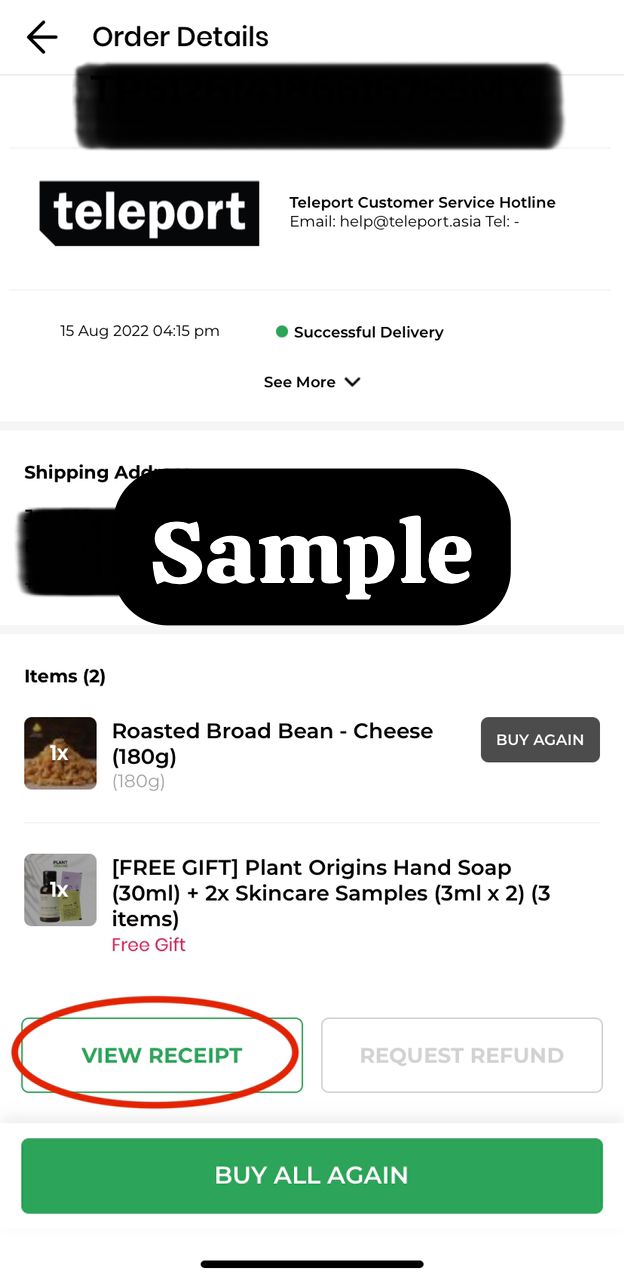Screen dimensions: 624x1280
Task: Tap the REQUEST REFUND button
Action: (x=461, y=1055)
